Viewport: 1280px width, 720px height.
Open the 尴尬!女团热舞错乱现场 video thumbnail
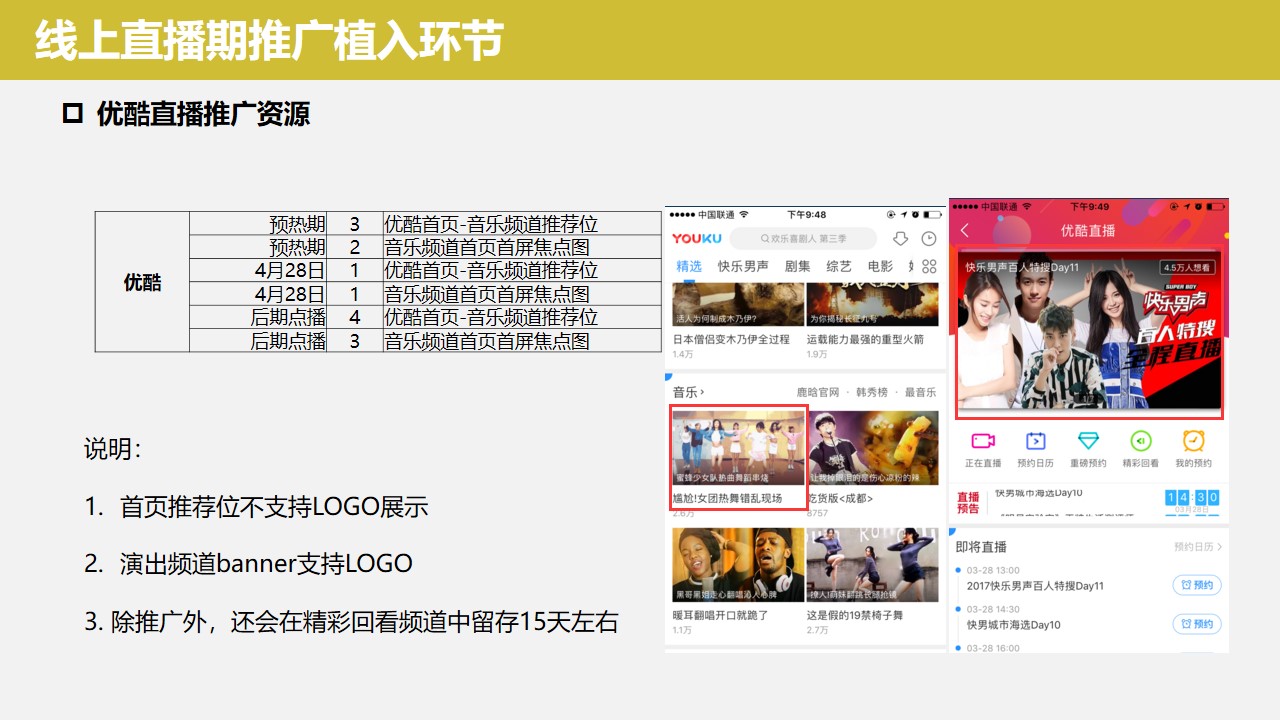(739, 447)
